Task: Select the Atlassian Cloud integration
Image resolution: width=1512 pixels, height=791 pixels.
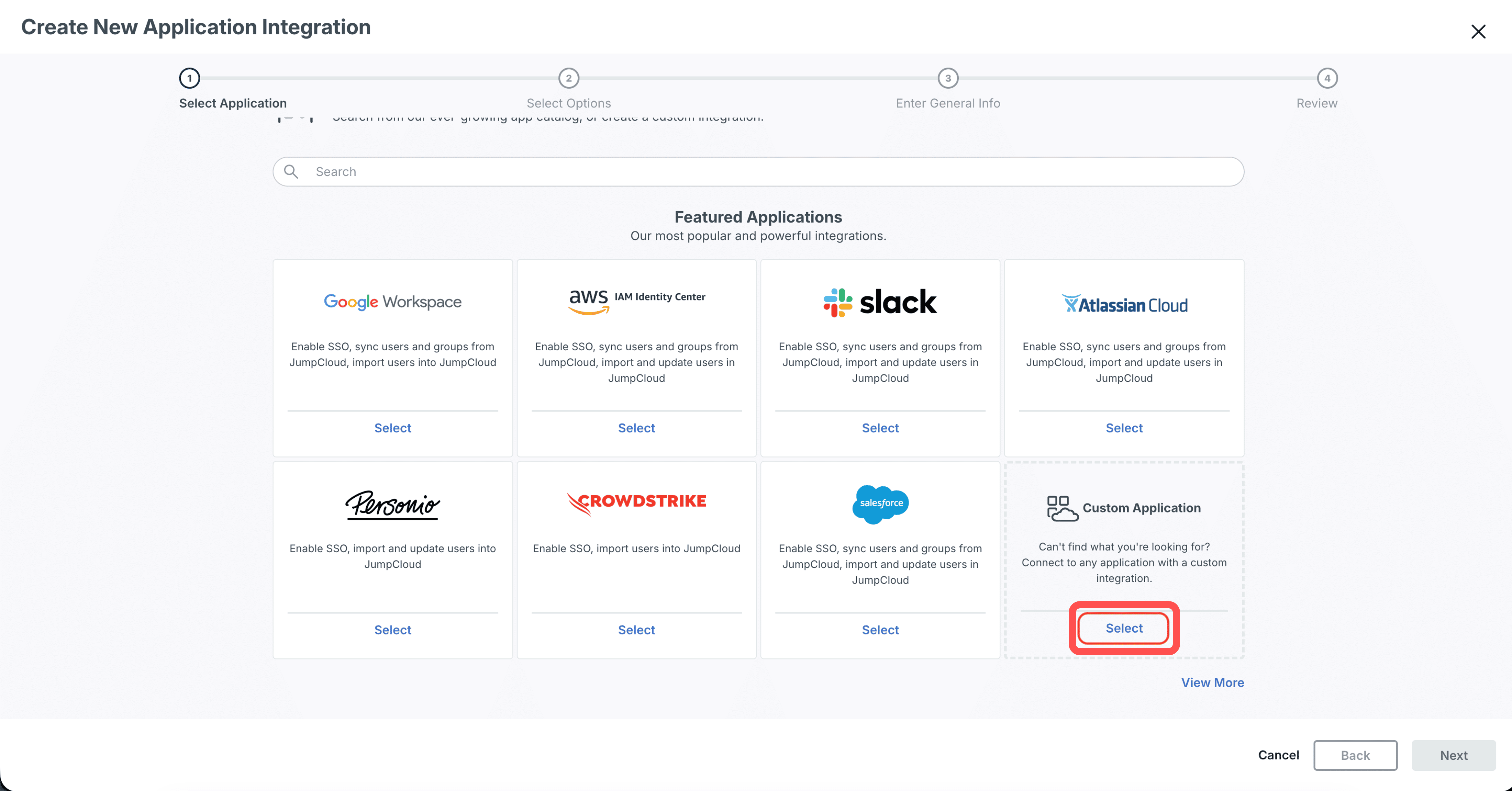Action: point(1124,428)
